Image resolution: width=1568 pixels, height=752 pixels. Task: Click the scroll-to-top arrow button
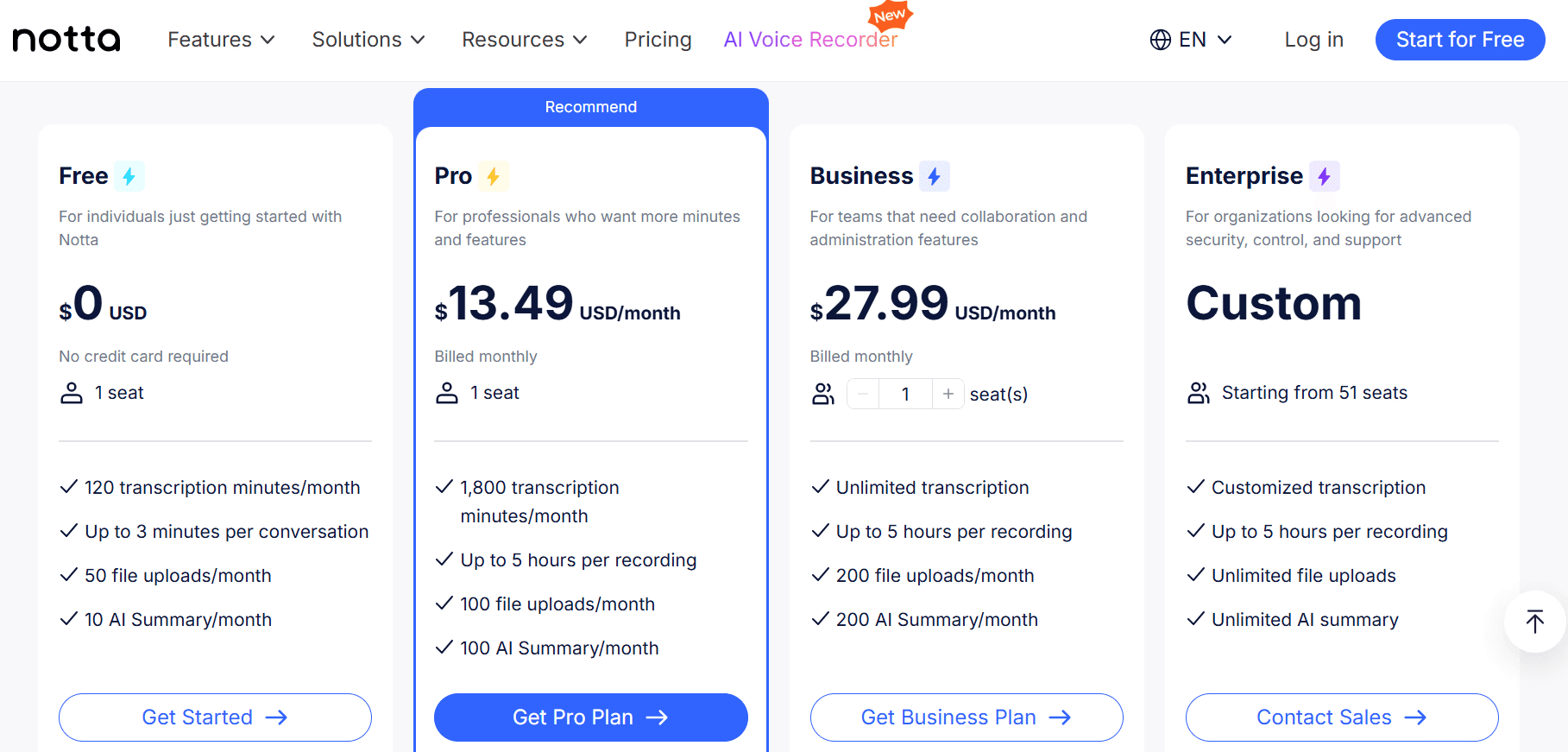[1535, 622]
